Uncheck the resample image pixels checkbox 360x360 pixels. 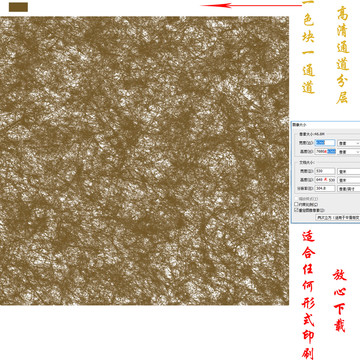296,210
